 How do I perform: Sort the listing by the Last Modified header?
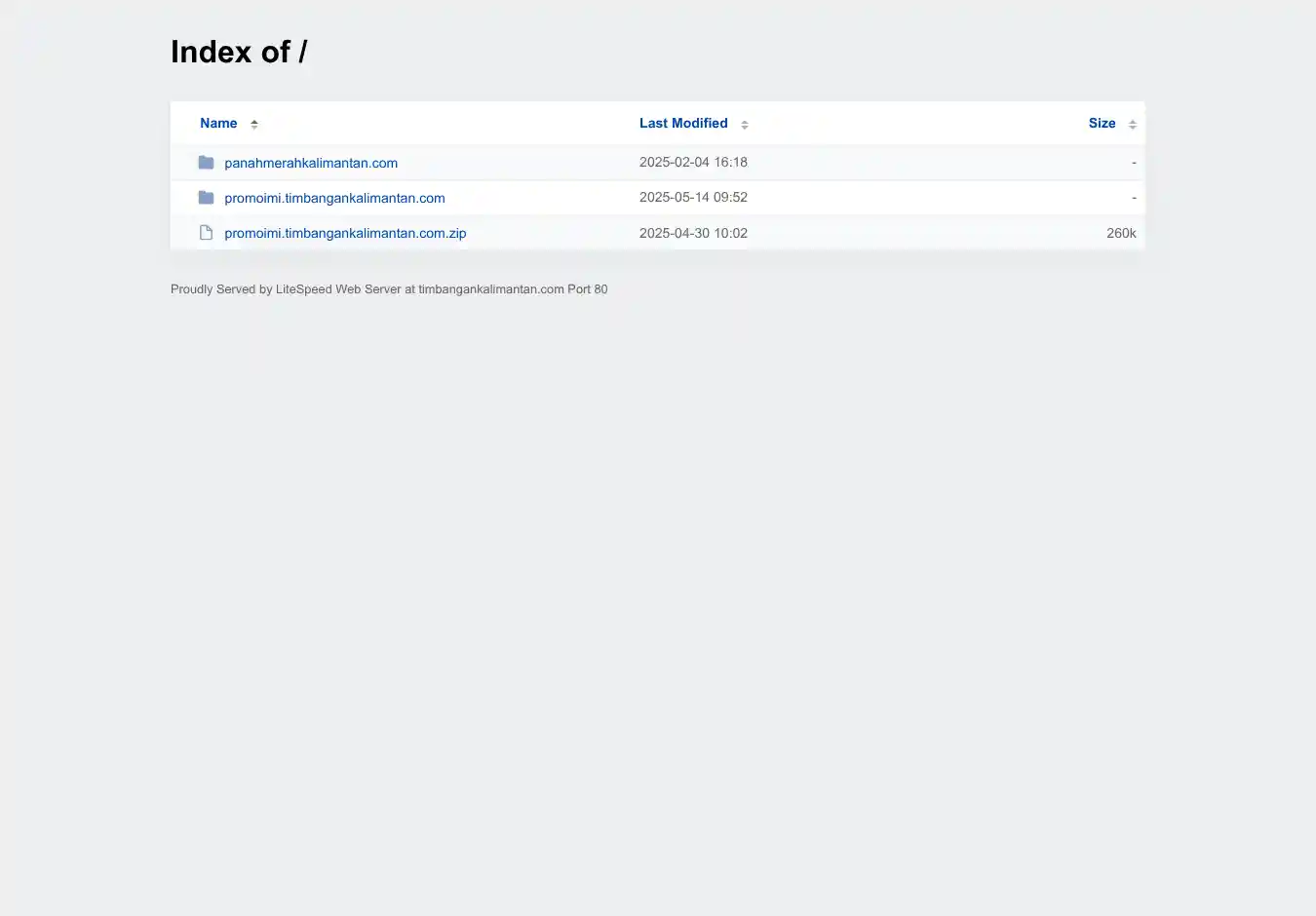683,124
